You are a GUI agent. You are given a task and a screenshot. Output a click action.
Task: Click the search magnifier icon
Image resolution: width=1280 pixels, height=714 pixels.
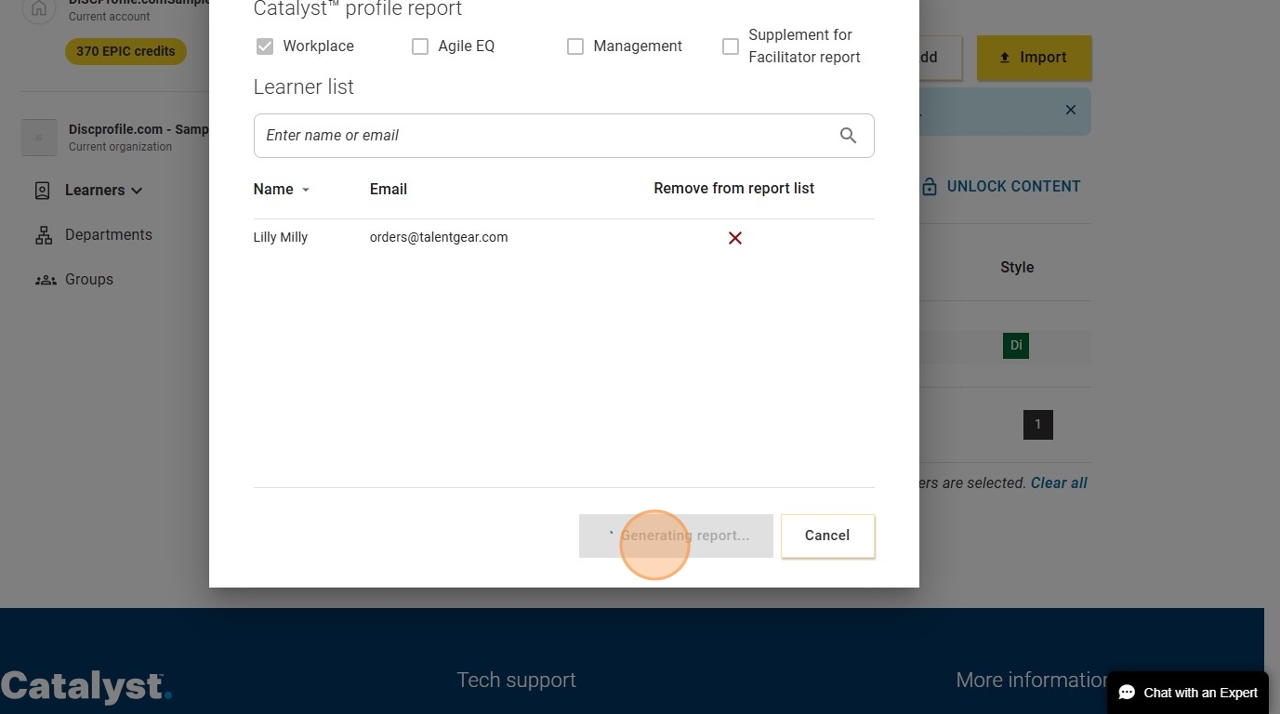click(x=848, y=135)
